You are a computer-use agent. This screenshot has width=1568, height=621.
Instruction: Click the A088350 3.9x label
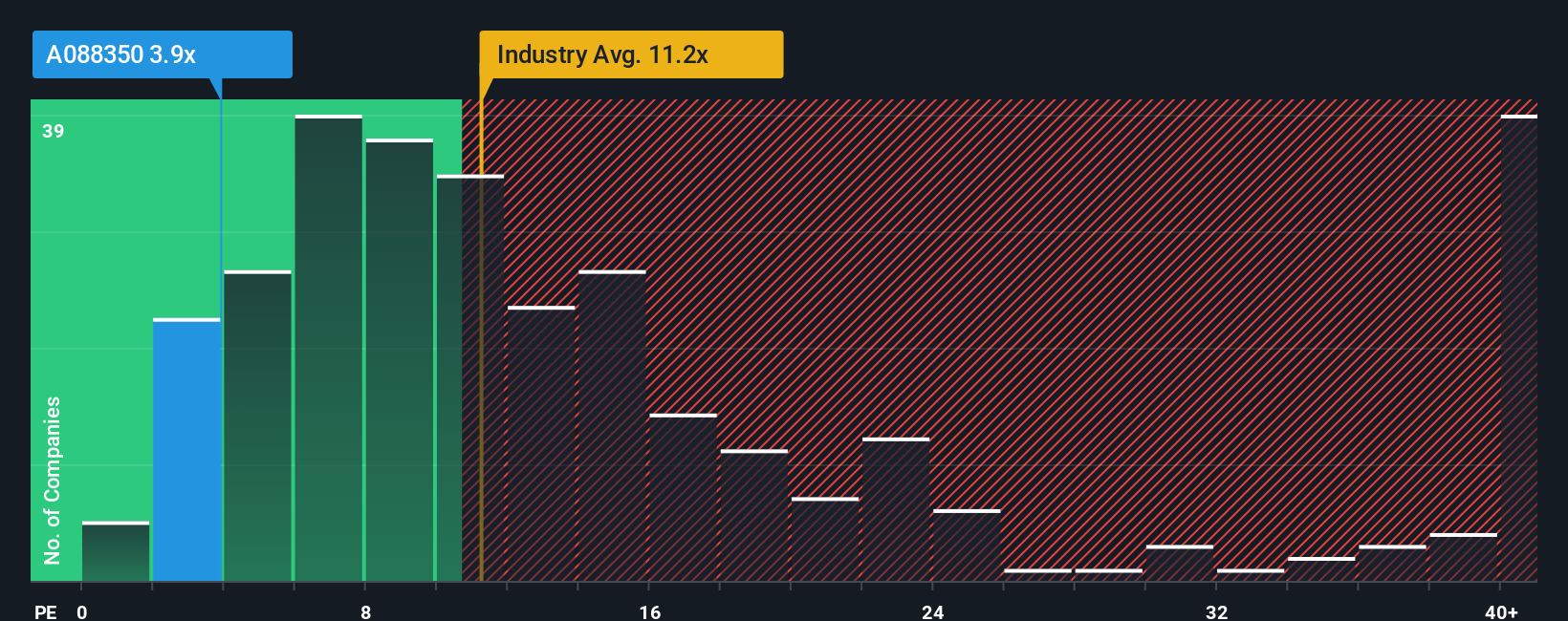pyautogui.click(x=162, y=54)
